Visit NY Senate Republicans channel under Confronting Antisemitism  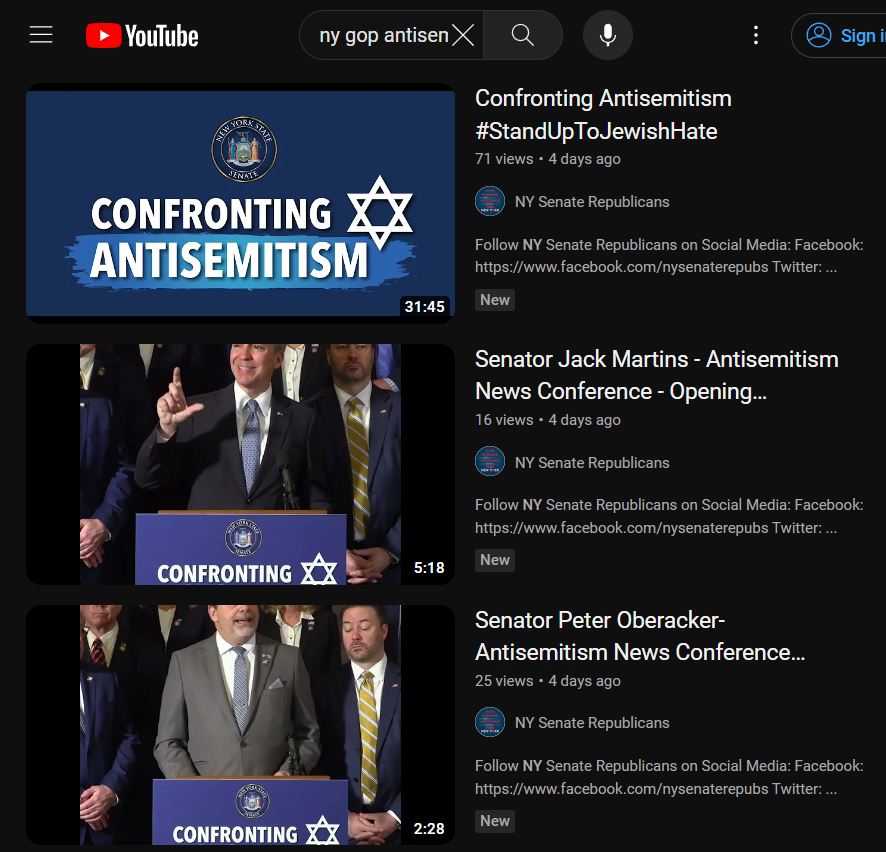coord(592,202)
